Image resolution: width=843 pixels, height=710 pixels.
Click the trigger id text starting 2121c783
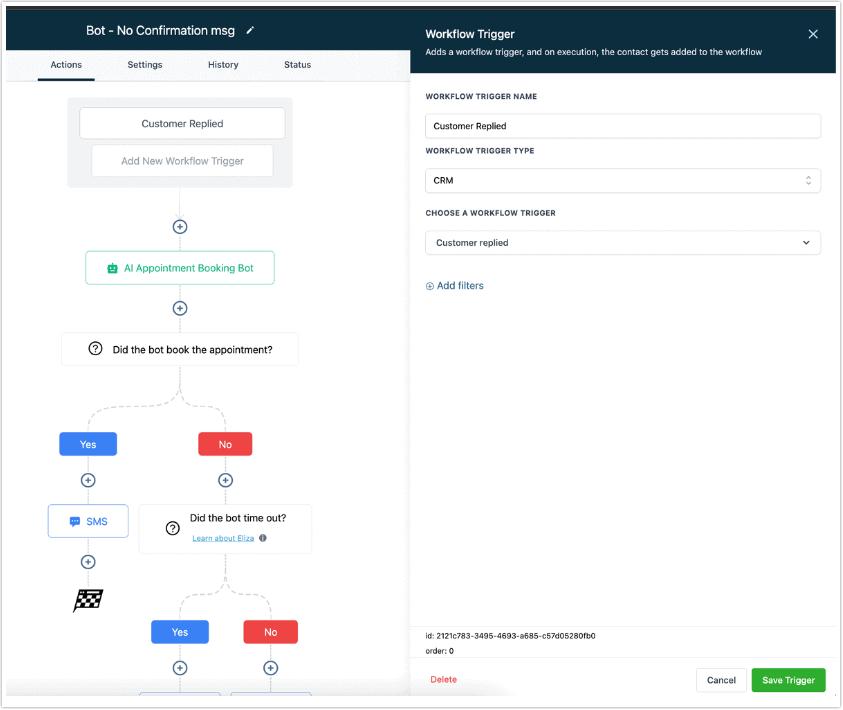tap(510, 636)
